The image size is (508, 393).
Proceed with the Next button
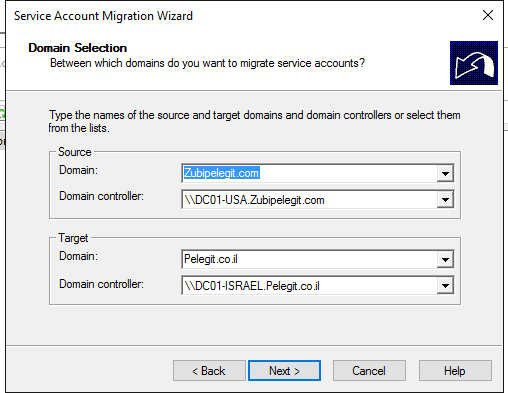coord(284,371)
